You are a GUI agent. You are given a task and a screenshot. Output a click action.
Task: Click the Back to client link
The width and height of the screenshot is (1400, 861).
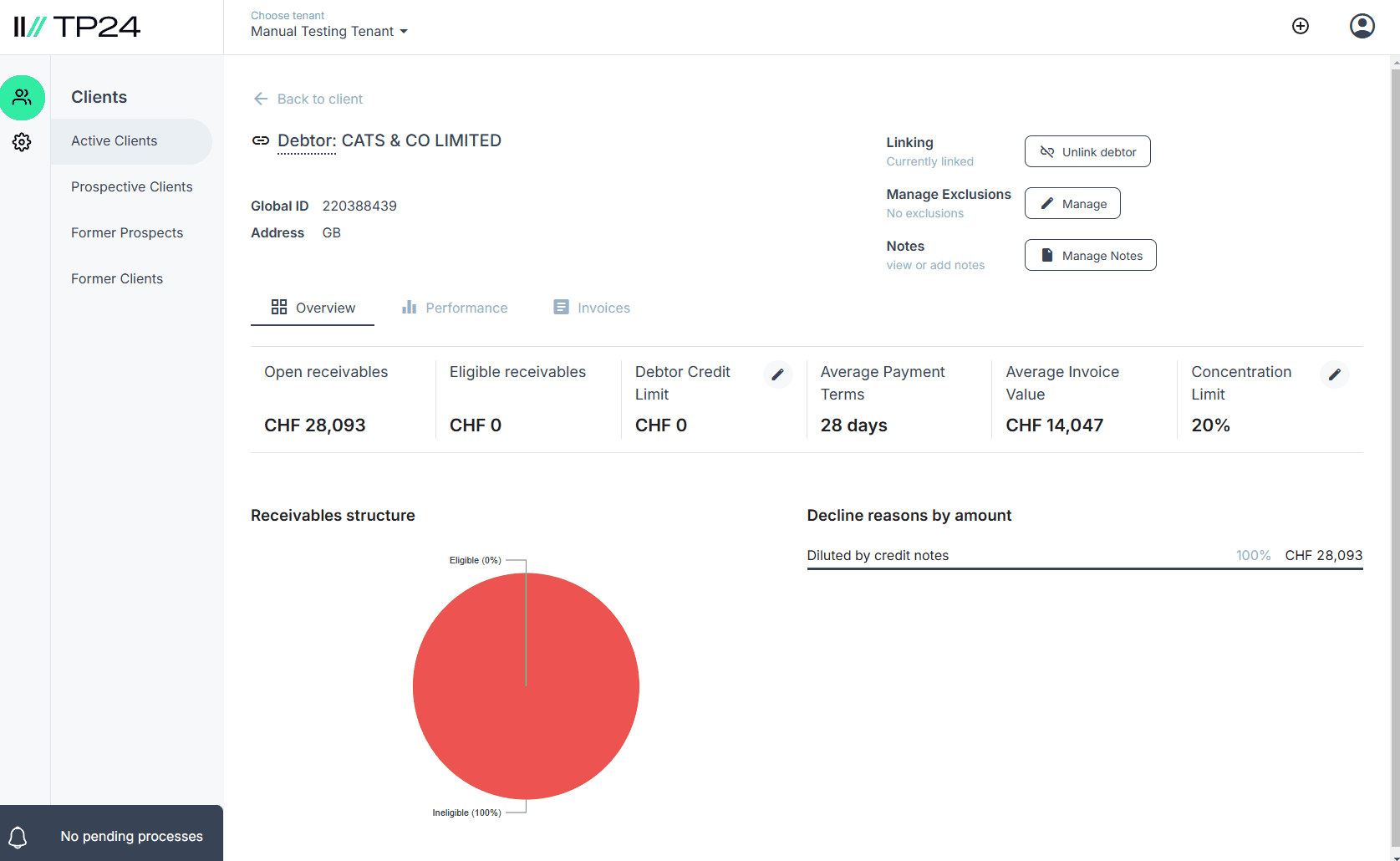pos(320,99)
